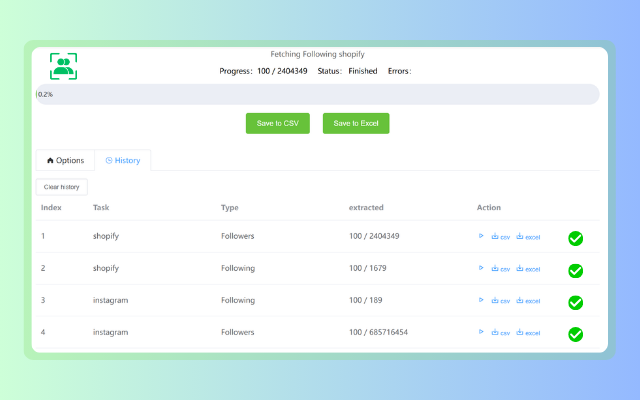The image size is (640, 400).
Task: Click the Action column header
Action: click(x=489, y=207)
